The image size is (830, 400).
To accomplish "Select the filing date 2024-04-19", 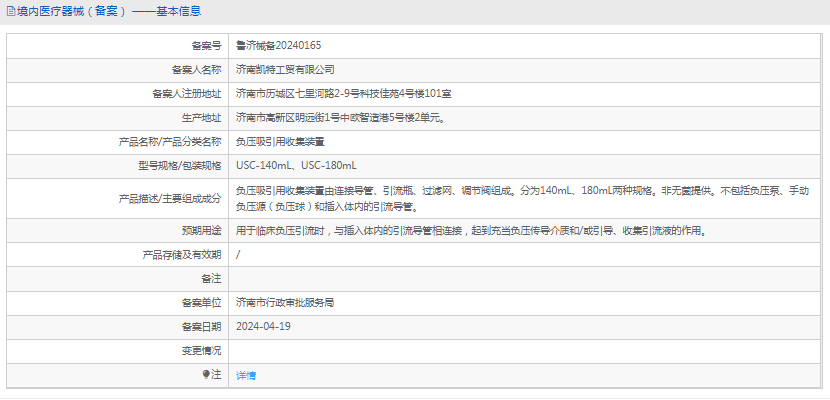I will click(263, 326).
